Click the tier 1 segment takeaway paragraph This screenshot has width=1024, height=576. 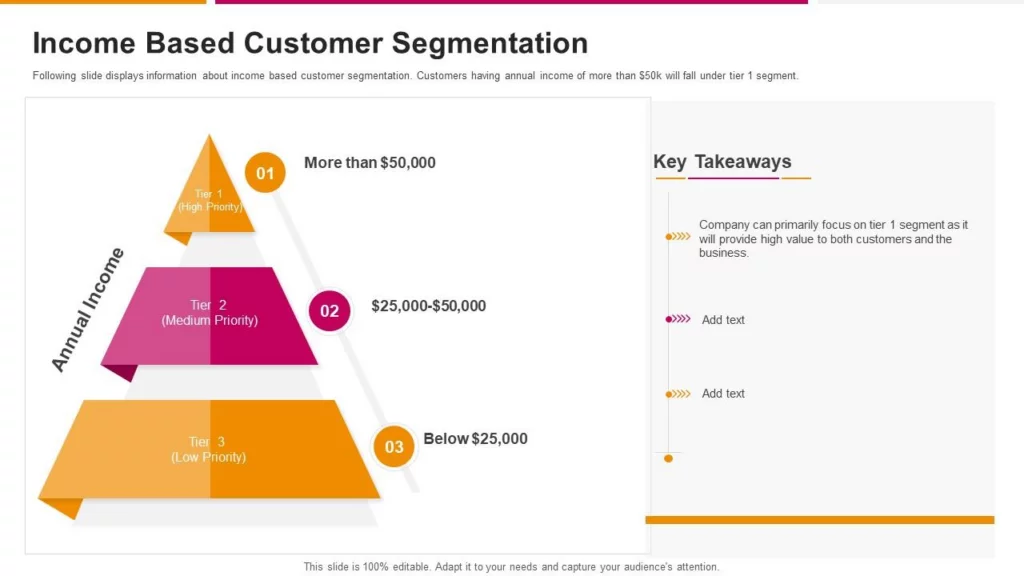(x=833, y=238)
